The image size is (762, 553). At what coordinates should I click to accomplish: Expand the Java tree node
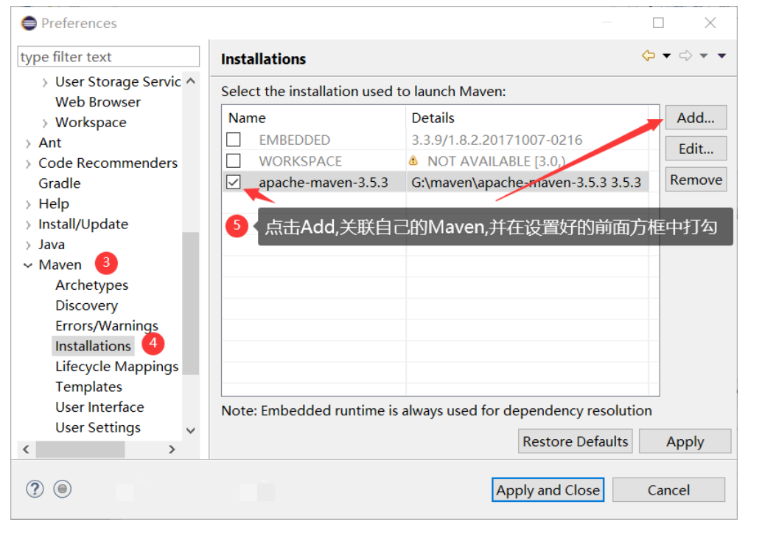(28, 245)
